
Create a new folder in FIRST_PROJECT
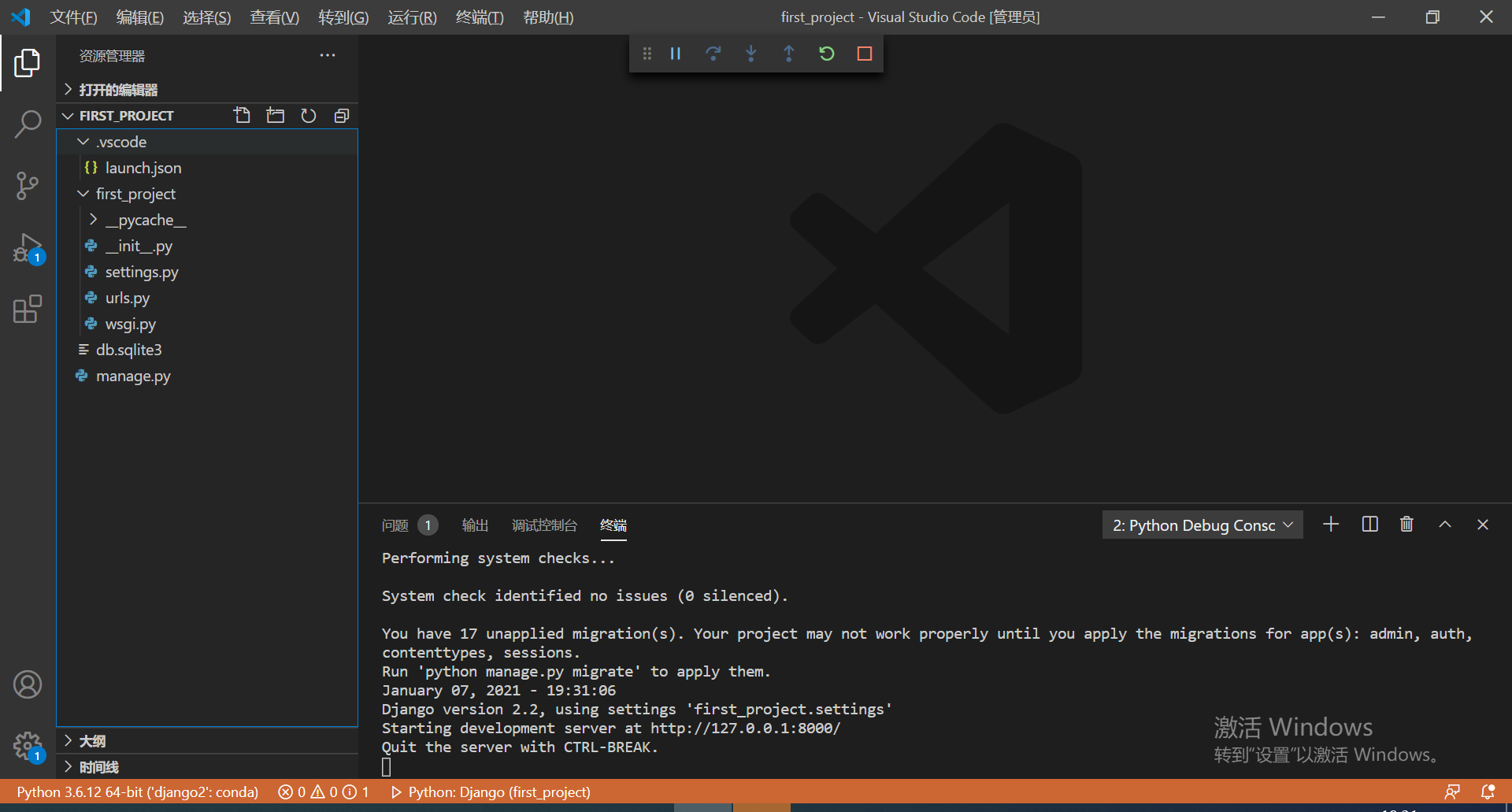pos(276,116)
